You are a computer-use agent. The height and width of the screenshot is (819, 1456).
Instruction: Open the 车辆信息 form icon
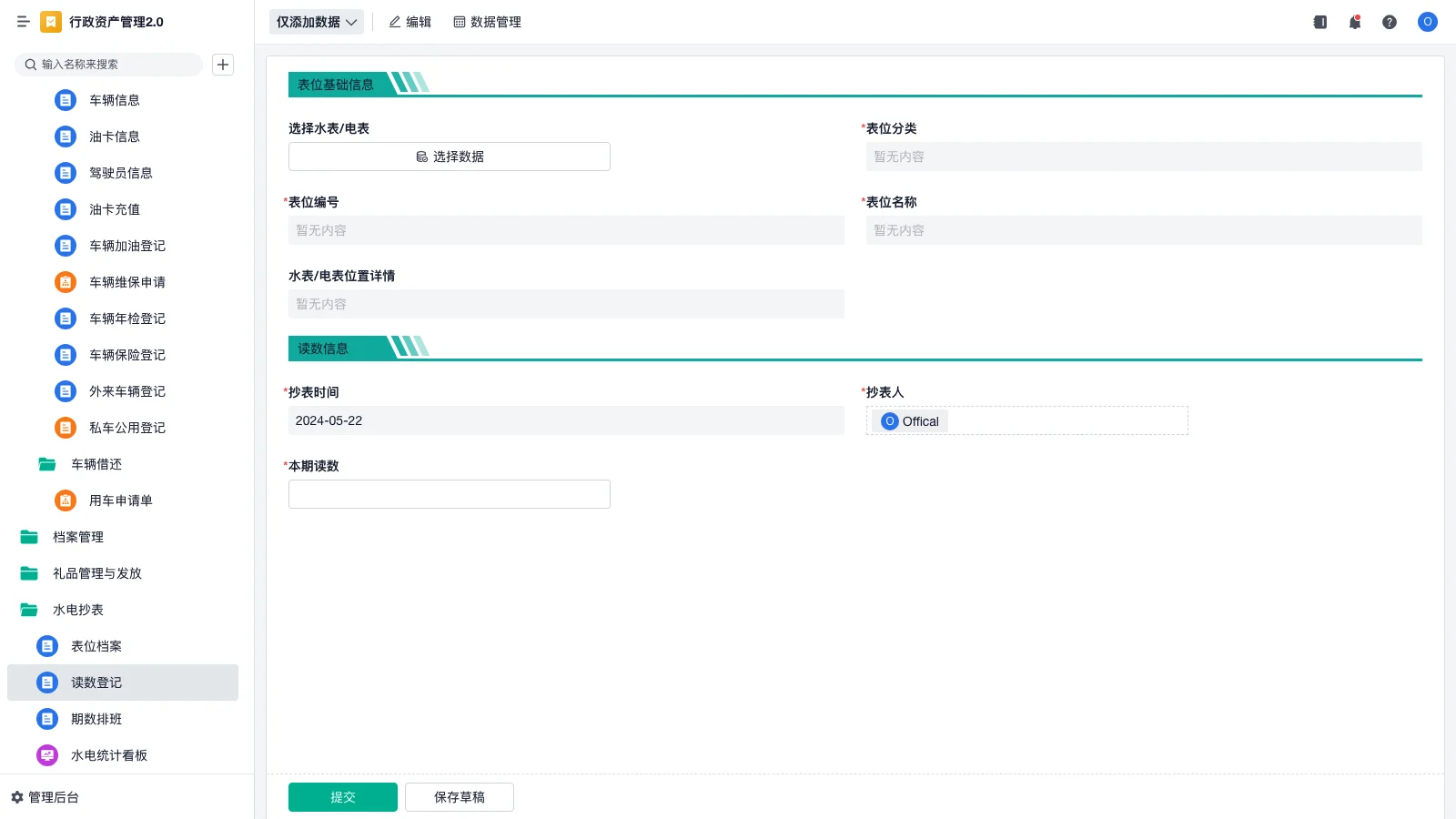coord(66,100)
